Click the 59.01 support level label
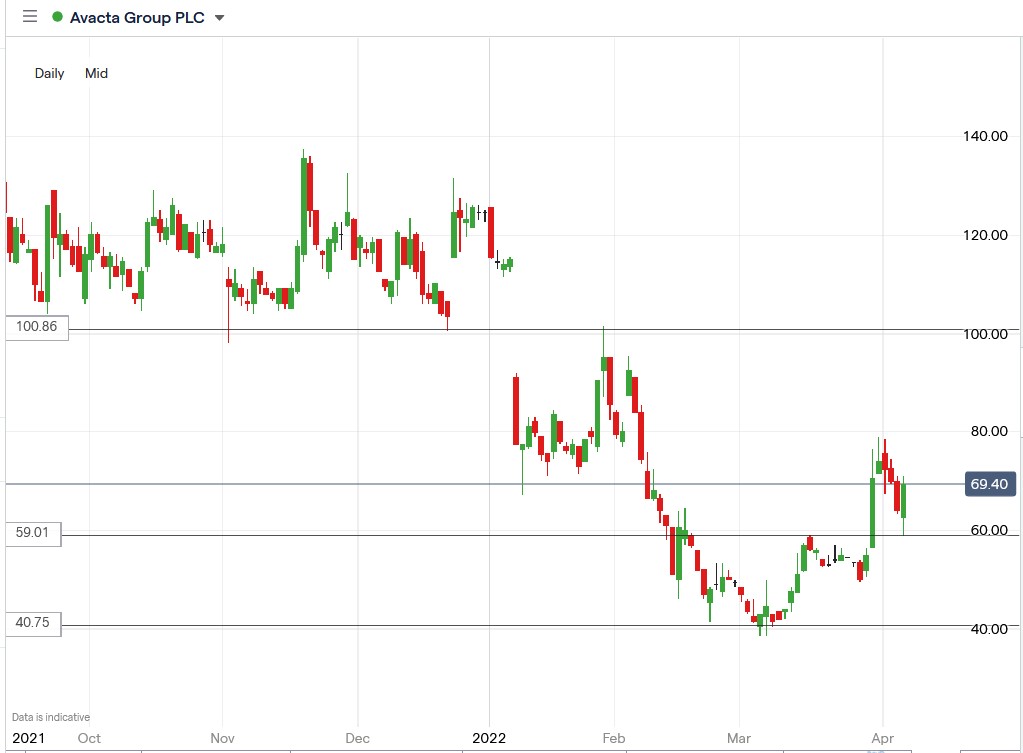1023x753 pixels. [33, 533]
